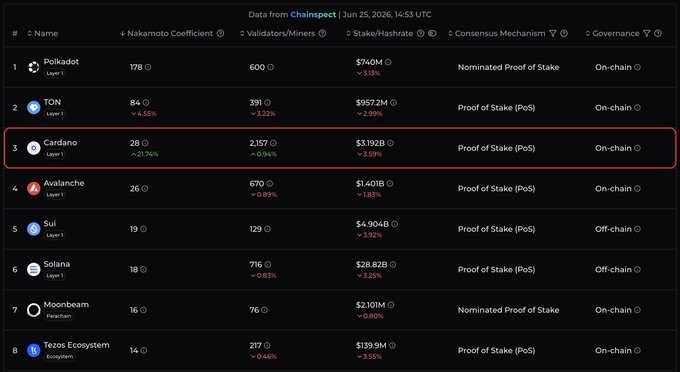The image size is (680, 372).
Task: Show info for Polkadot $740M stake
Action: (x=388, y=62)
